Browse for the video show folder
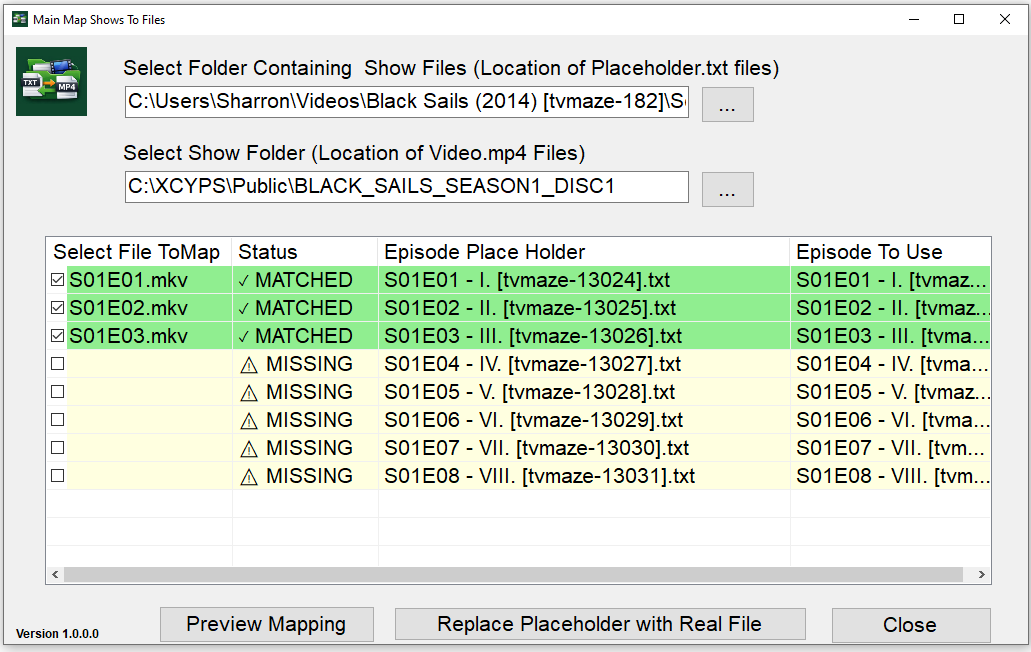Image resolution: width=1031 pixels, height=652 pixels. click(x=727, y=189)
